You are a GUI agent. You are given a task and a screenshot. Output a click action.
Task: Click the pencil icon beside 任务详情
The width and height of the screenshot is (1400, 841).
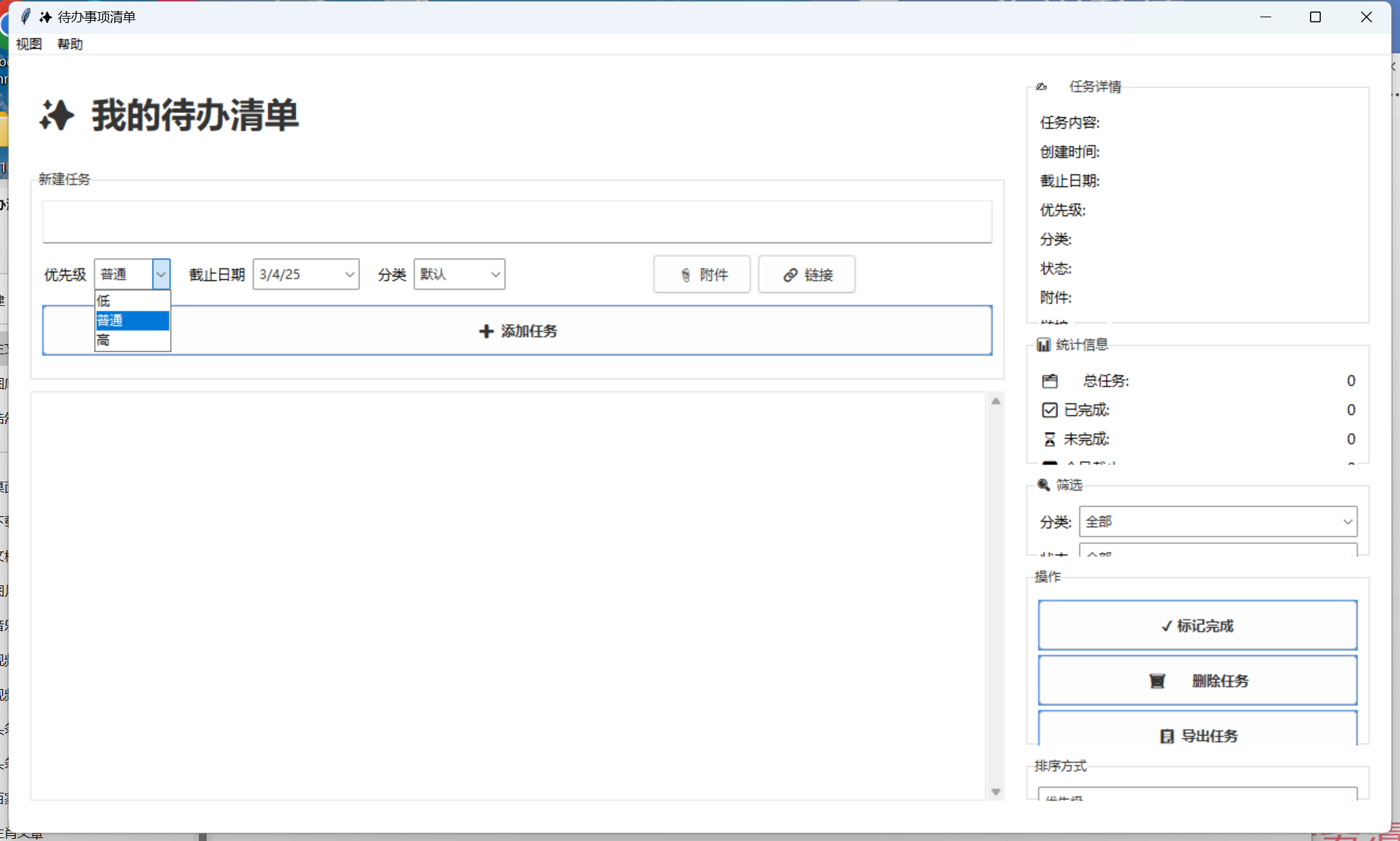coord(1041,86)
